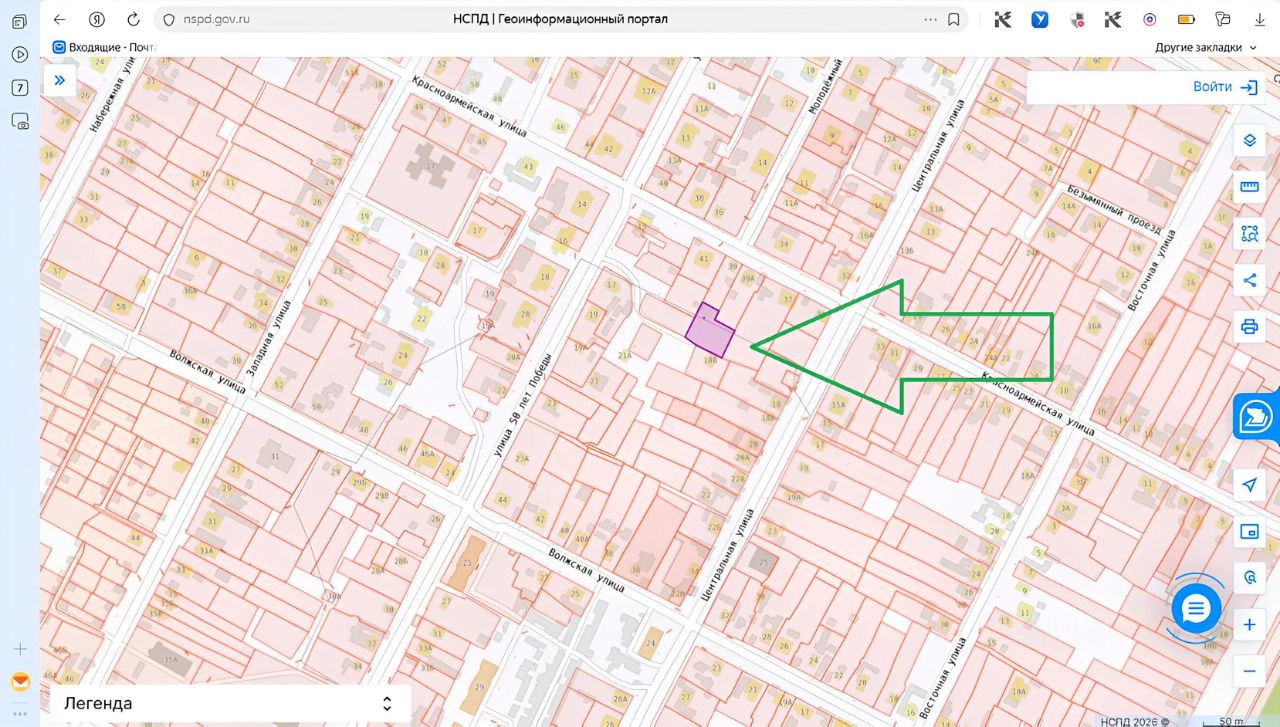Open the first Kaspersky extension icon
Image resolution: width=1280 pixels, height=727 pixels.
(1003, 19)
